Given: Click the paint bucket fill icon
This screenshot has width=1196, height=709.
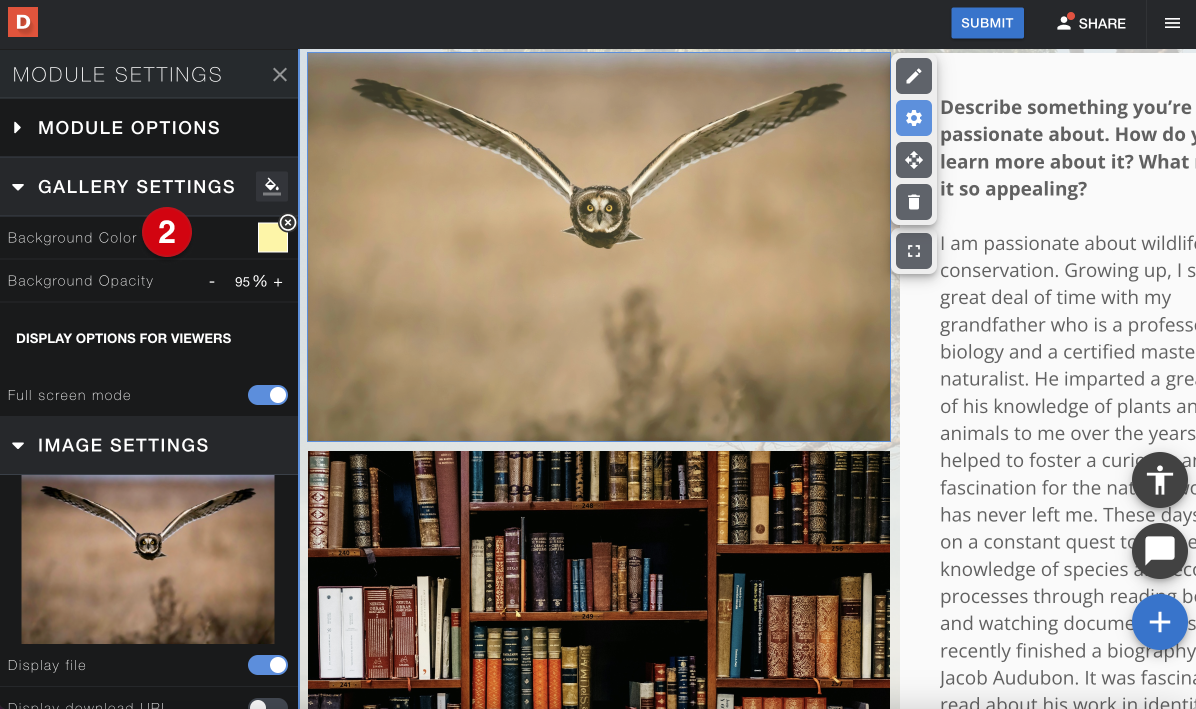Looking at the screenshot, I should coord(272,186).
